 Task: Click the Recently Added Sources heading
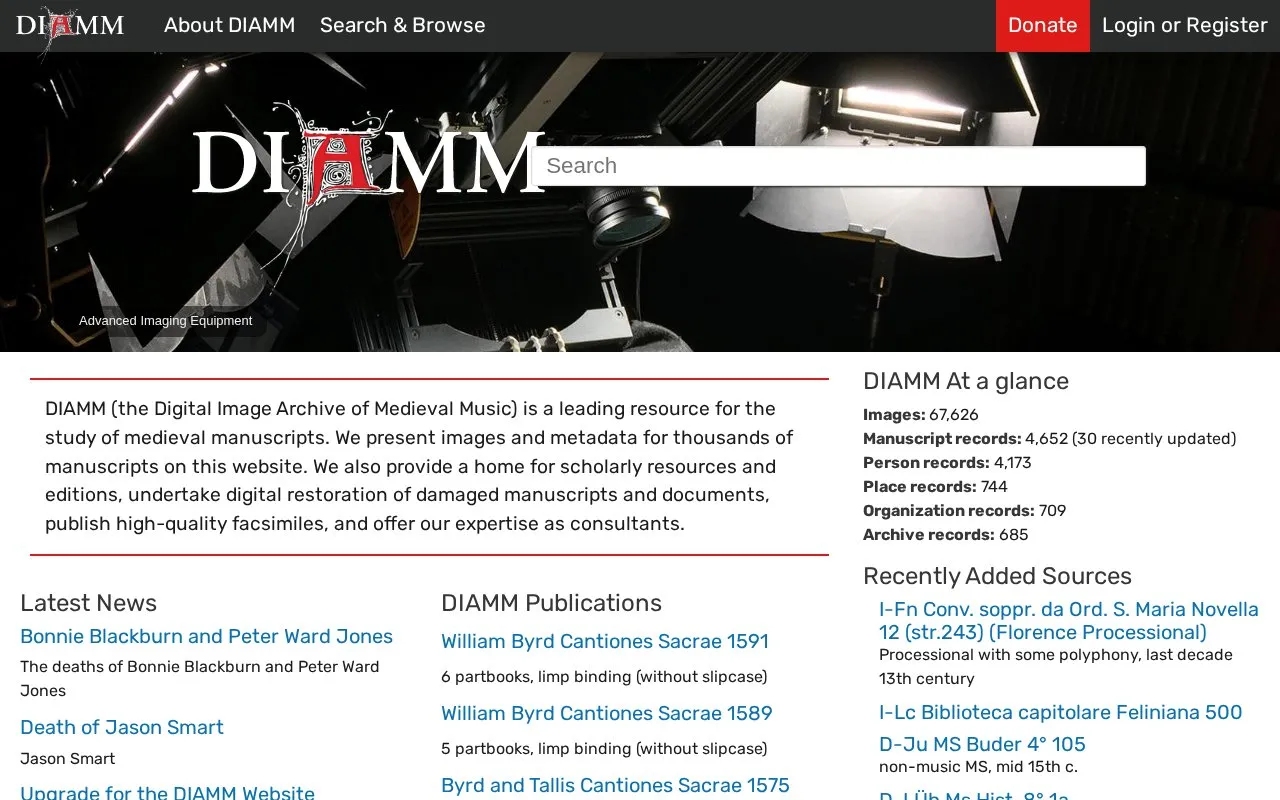click(x=997, y=576)
